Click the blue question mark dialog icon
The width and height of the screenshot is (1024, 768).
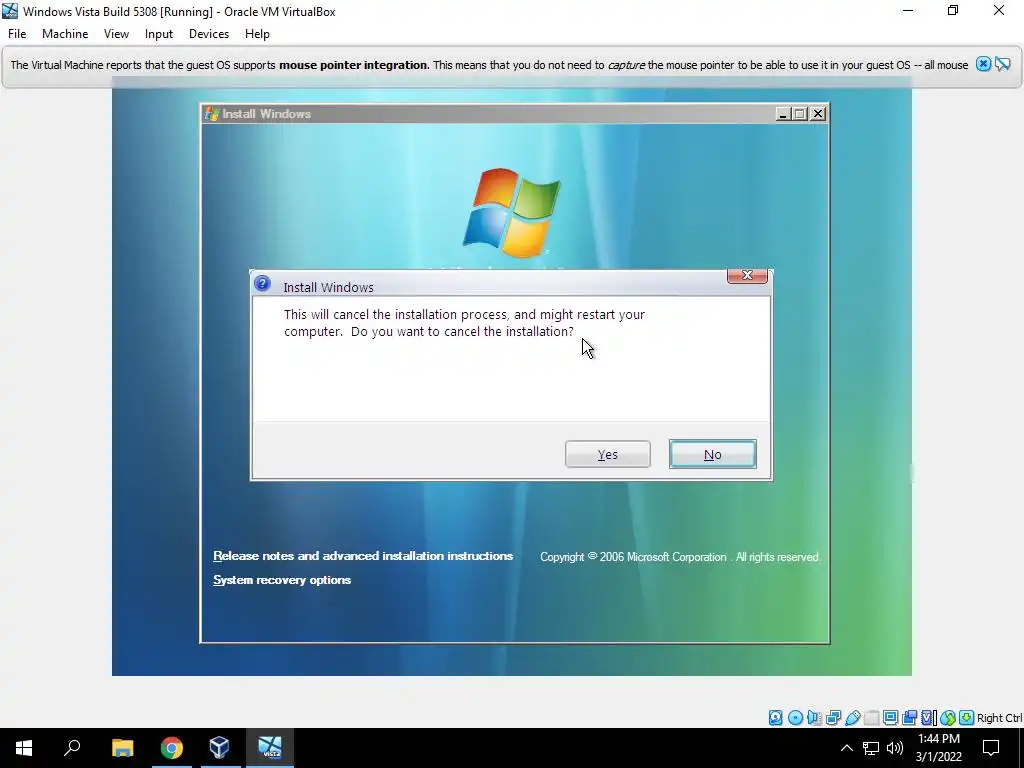click(x=263, y=283)
